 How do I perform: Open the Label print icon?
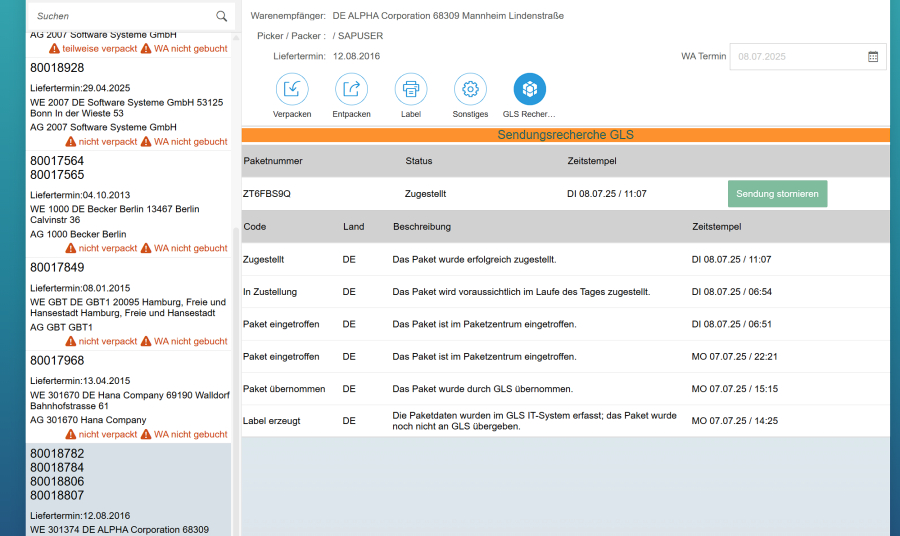411,90
